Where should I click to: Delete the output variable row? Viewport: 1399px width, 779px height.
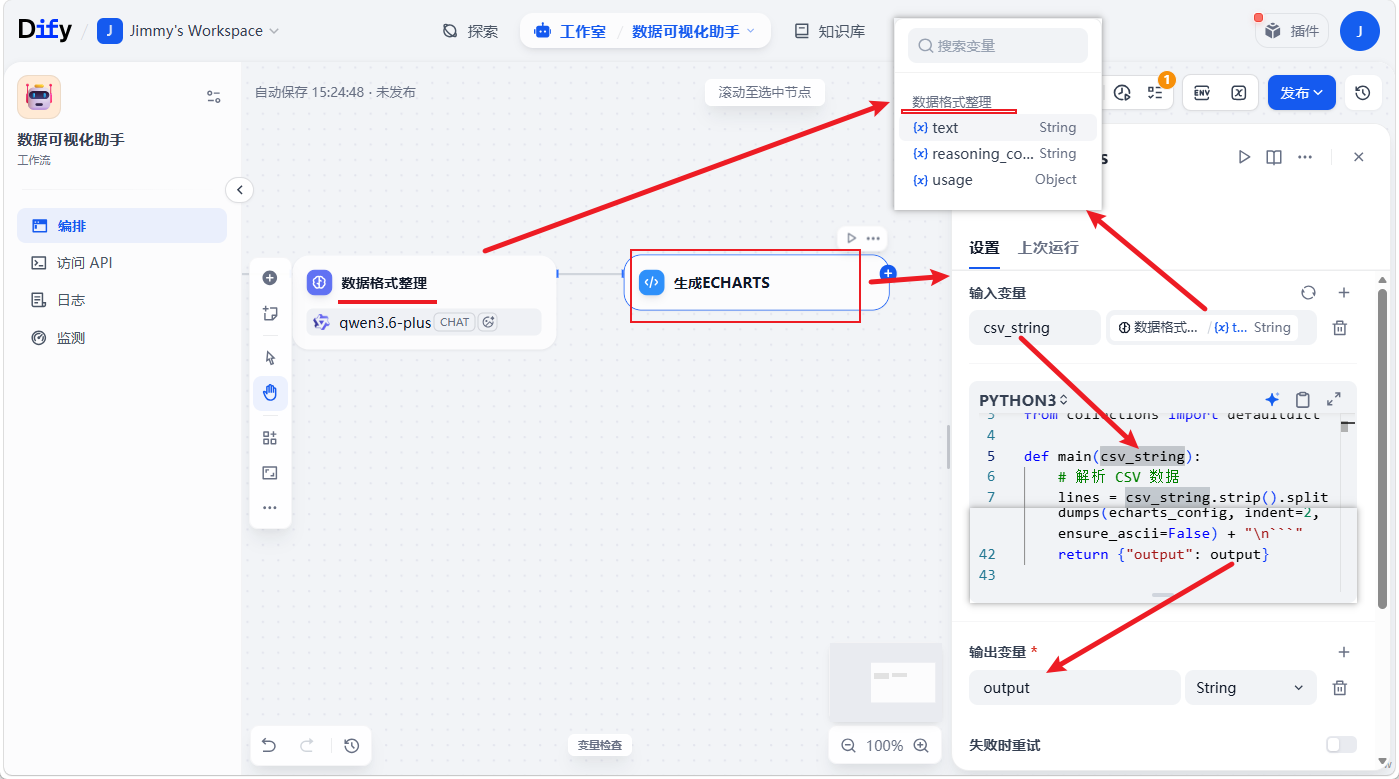pos(1340,688)
